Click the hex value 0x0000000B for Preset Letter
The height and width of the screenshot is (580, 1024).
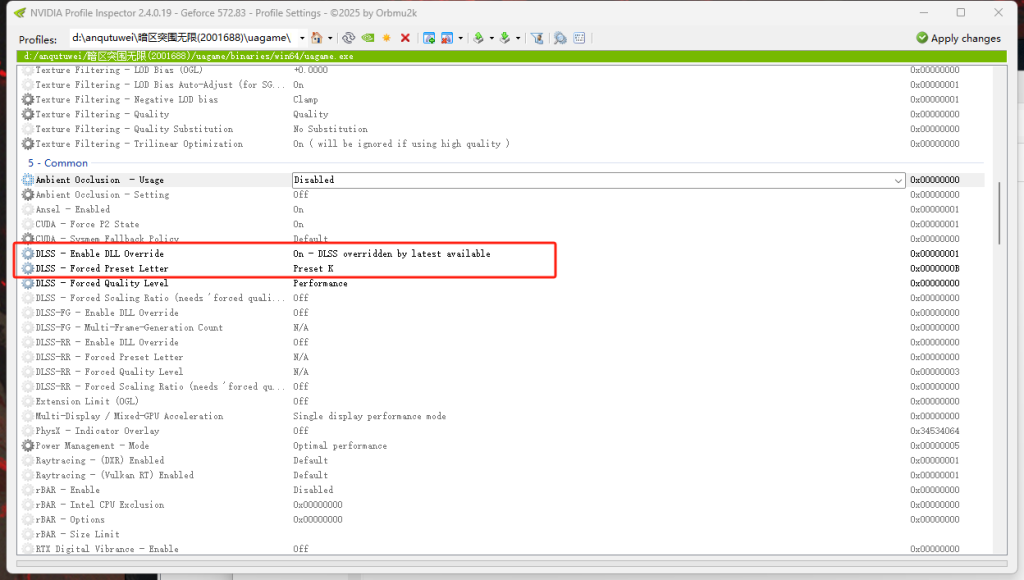(x=935, y=268)
